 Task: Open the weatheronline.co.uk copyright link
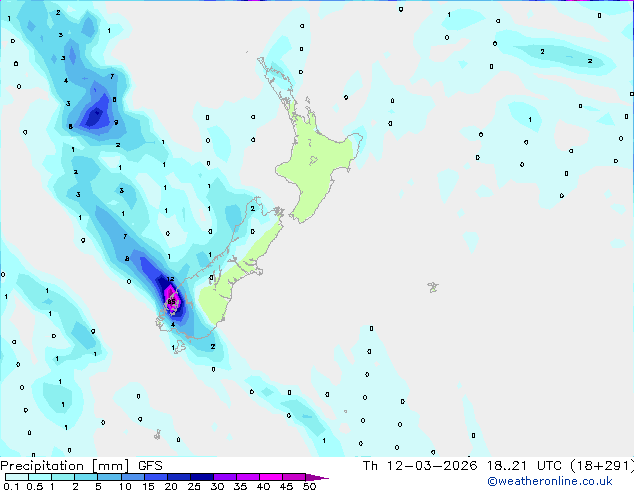click(x=550, y=481)
